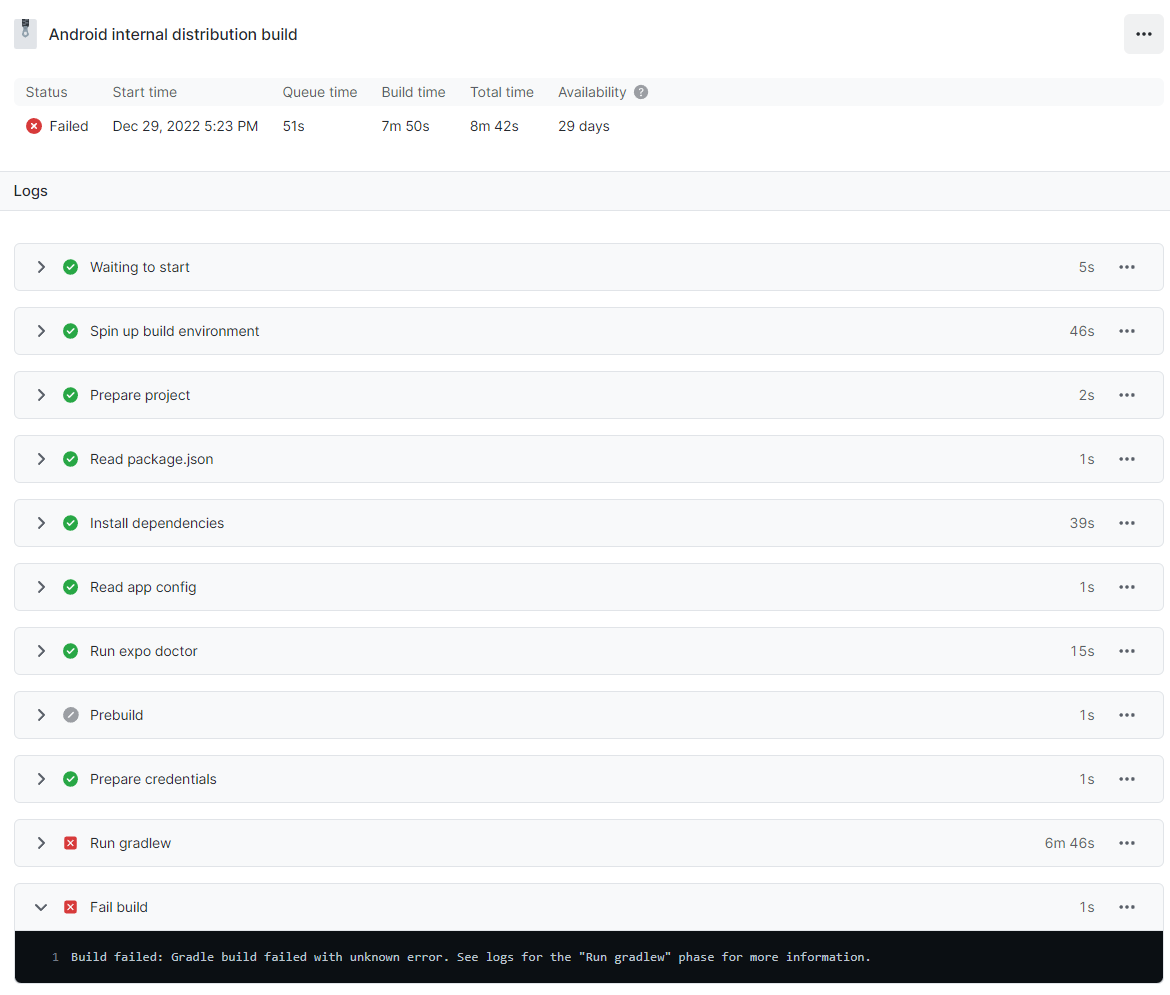Click green check icon of Read app config

70,587
